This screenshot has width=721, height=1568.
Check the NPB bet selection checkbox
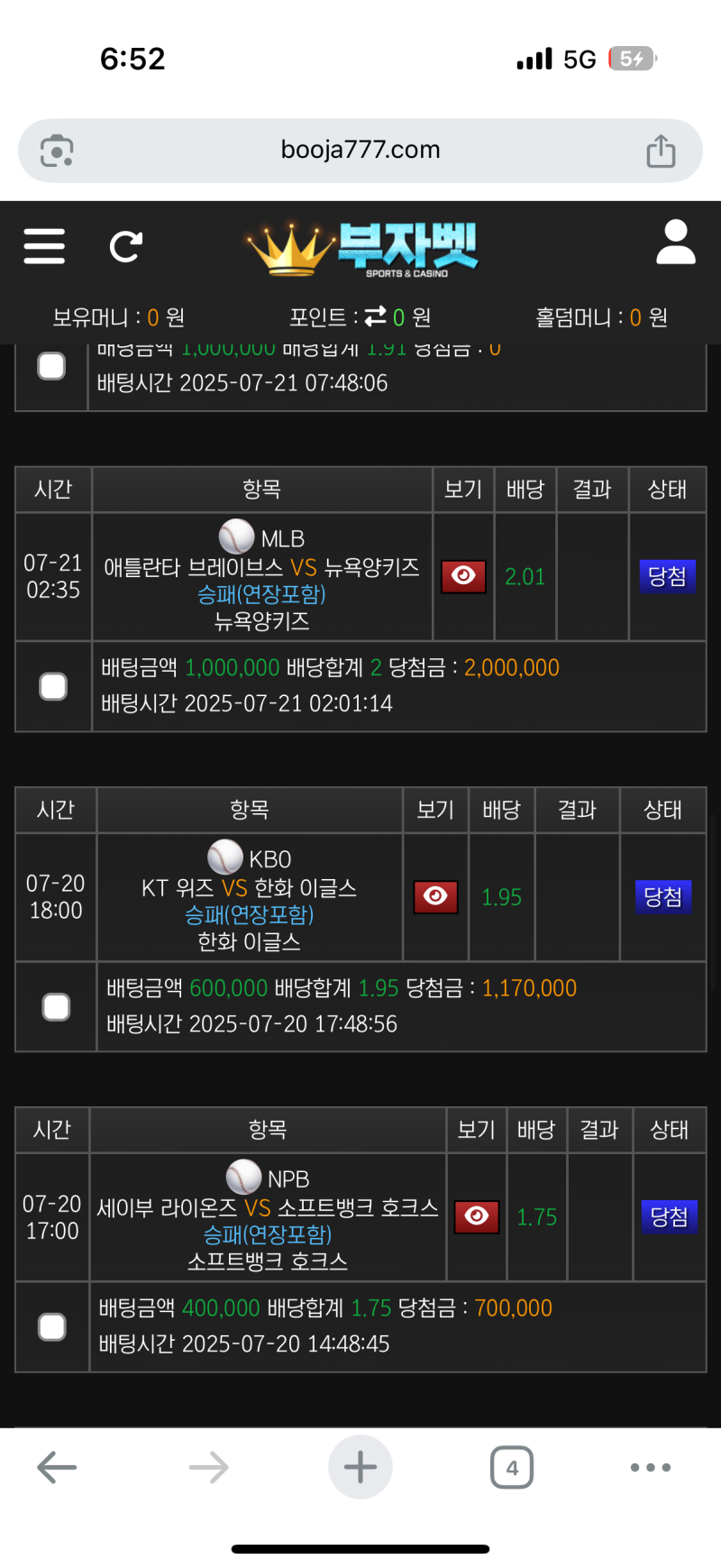[x=53, y=1326]
